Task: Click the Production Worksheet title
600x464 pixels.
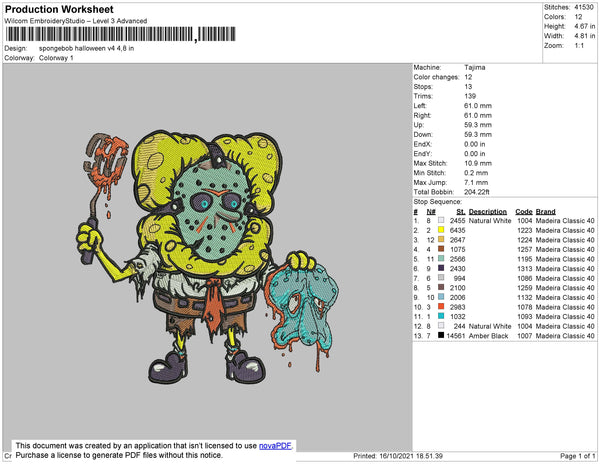Action: pos(59,10)
